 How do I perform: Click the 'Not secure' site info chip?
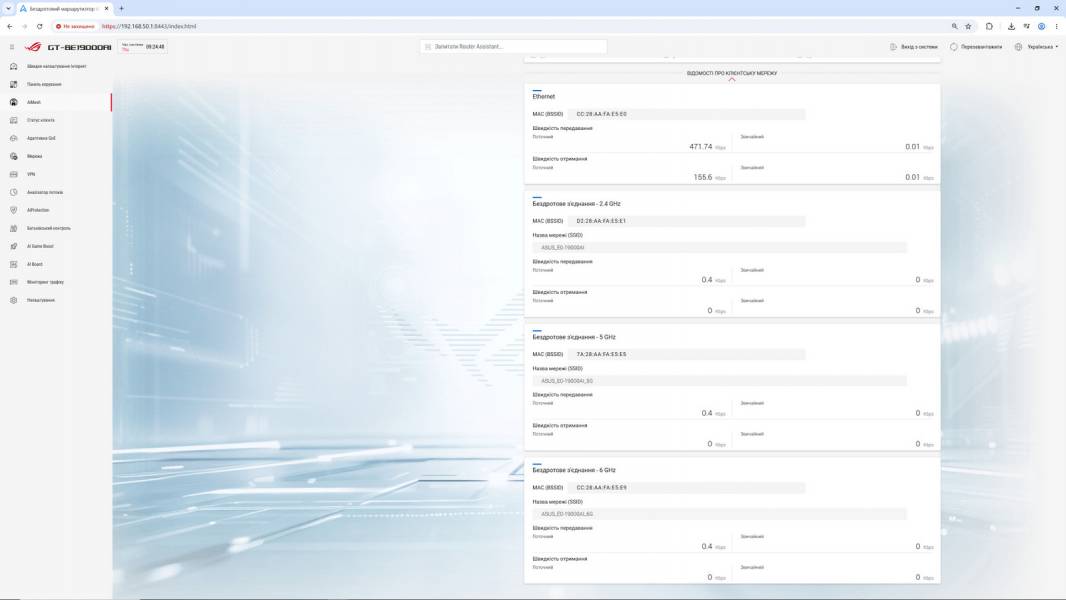[75, 27]
